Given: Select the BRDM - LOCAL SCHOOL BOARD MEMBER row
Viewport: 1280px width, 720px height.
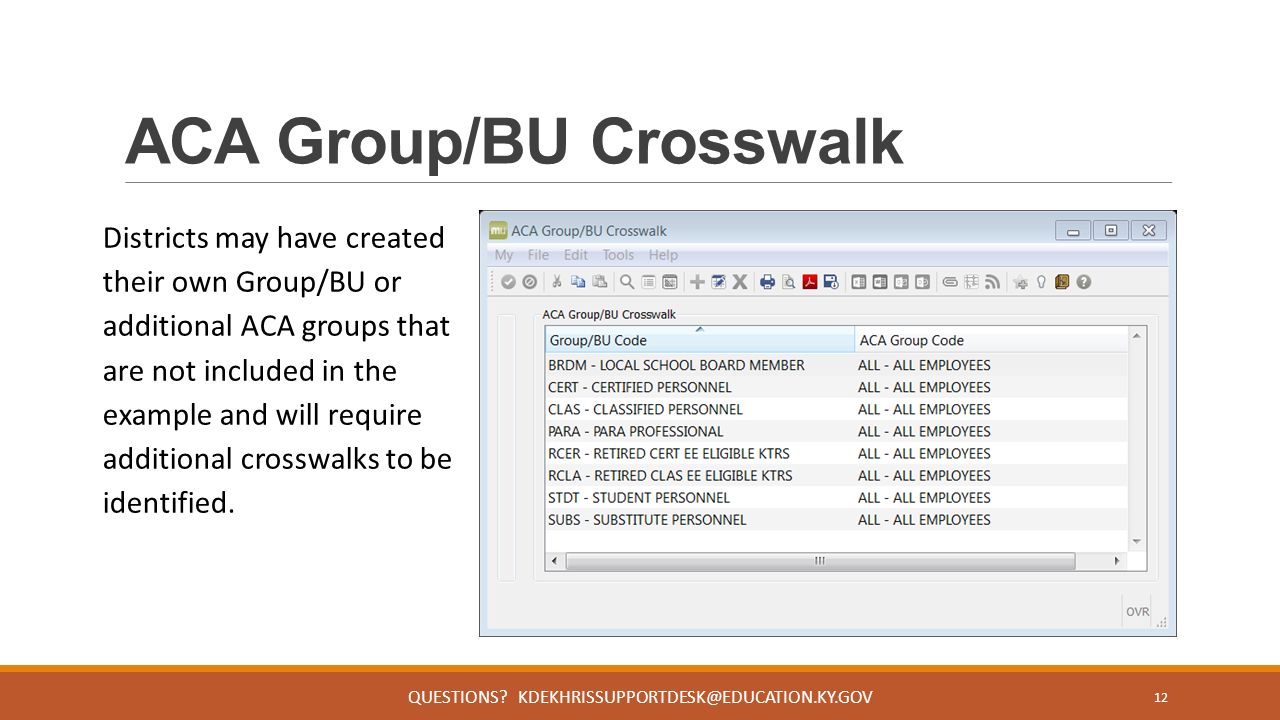Looking at the screenshot, I should coord(836,365).
